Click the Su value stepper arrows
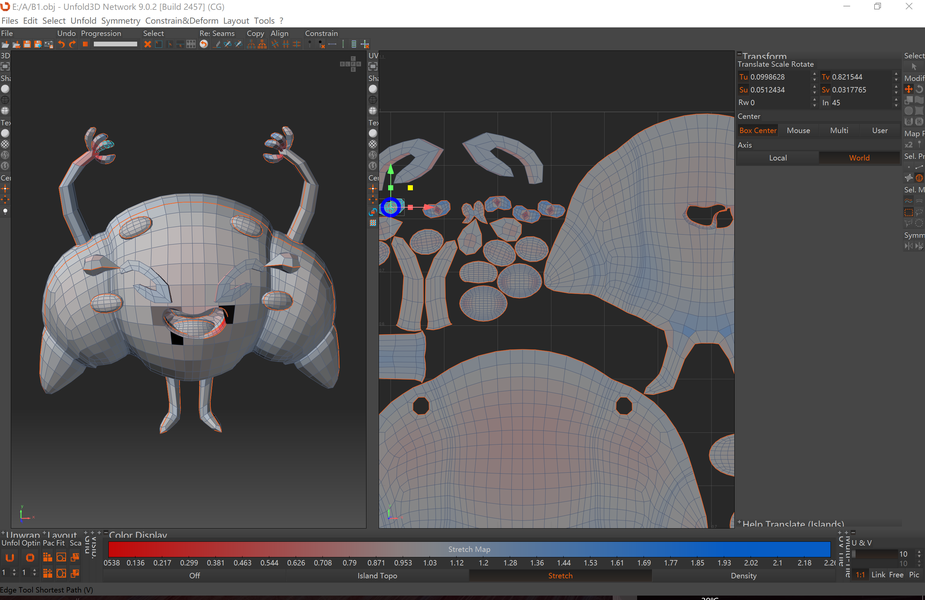Screen dimensions: 925x600 [x=814, y=90]
